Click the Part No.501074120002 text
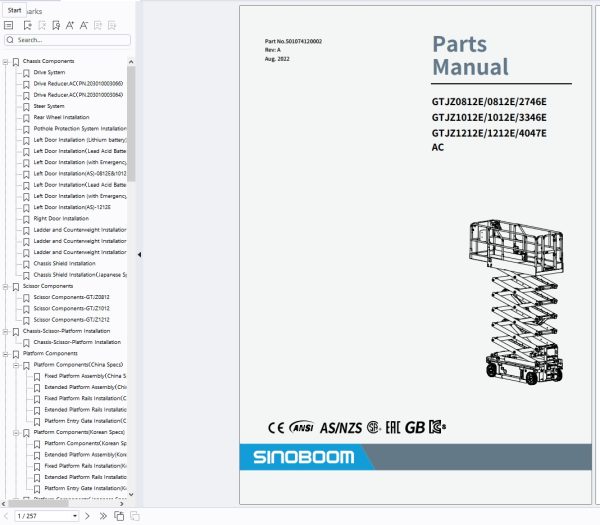The height and width of the screenshot is (525, 600). pos(293,41)
